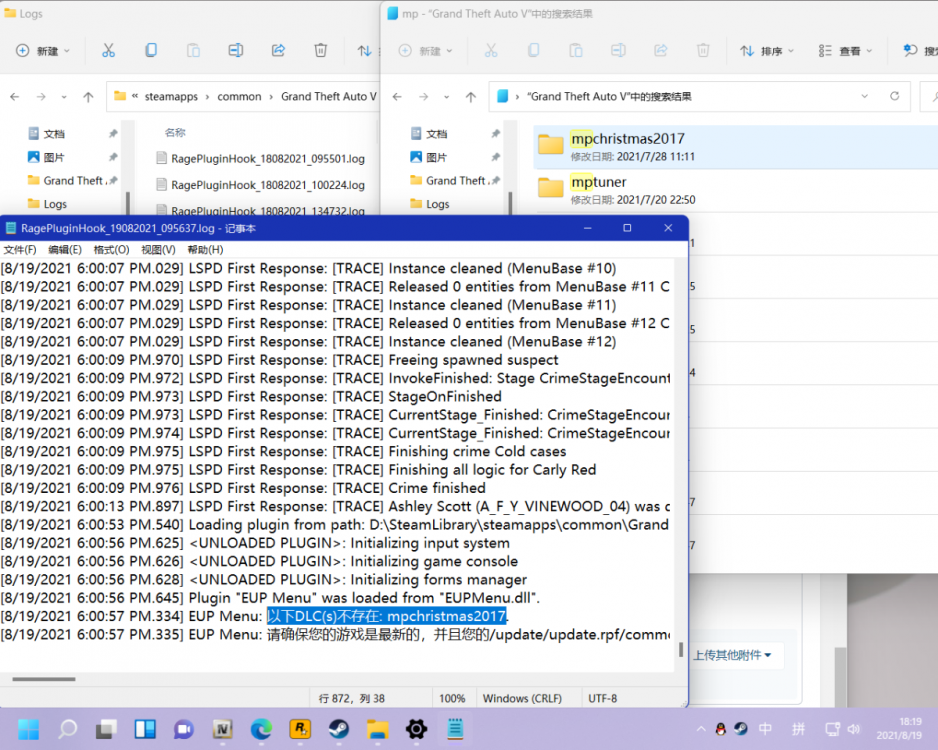Open taskbar Search
The width and height of the screenshot is (938, 750).
pos(68,729)
